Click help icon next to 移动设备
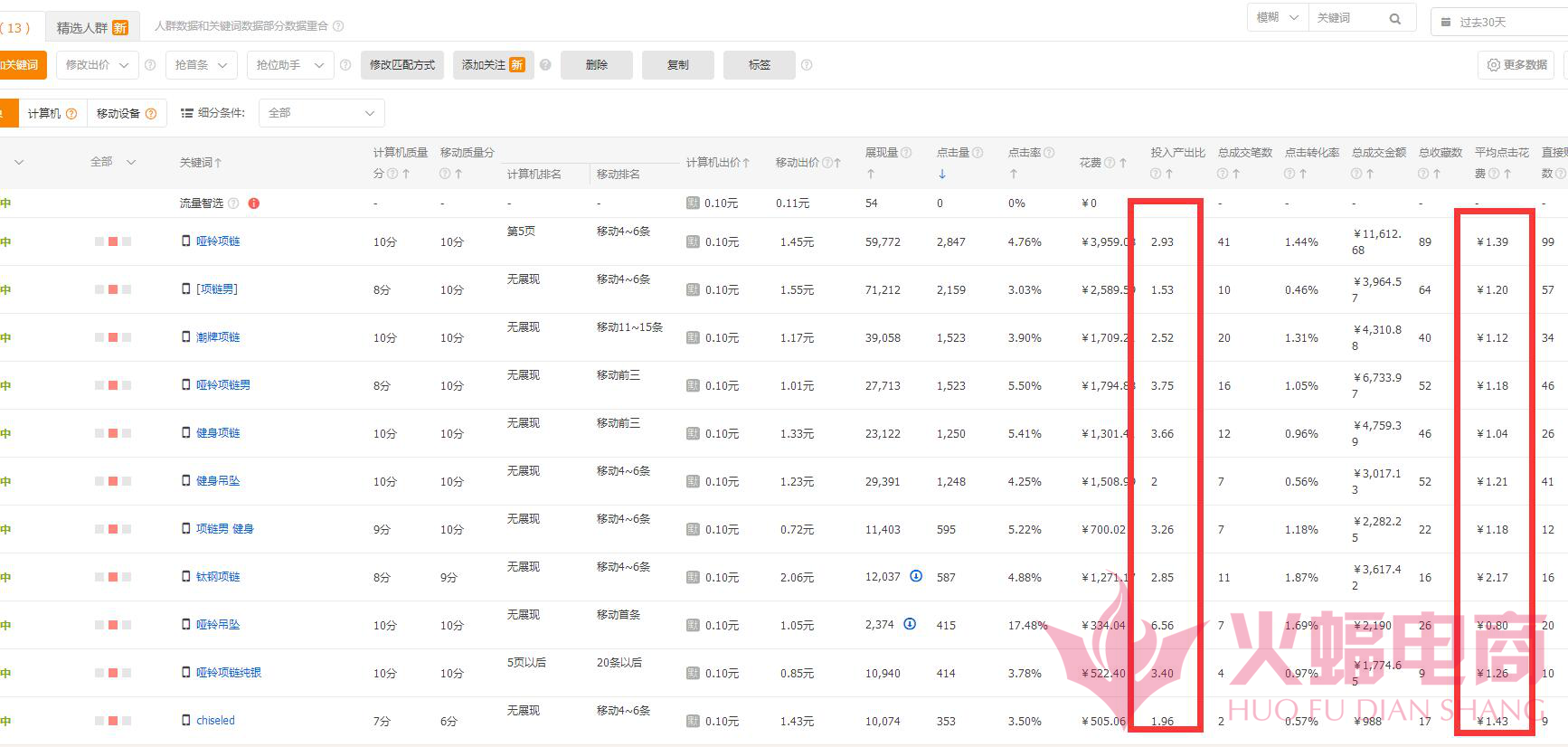1568x747 pixels. tap(151, 114)
